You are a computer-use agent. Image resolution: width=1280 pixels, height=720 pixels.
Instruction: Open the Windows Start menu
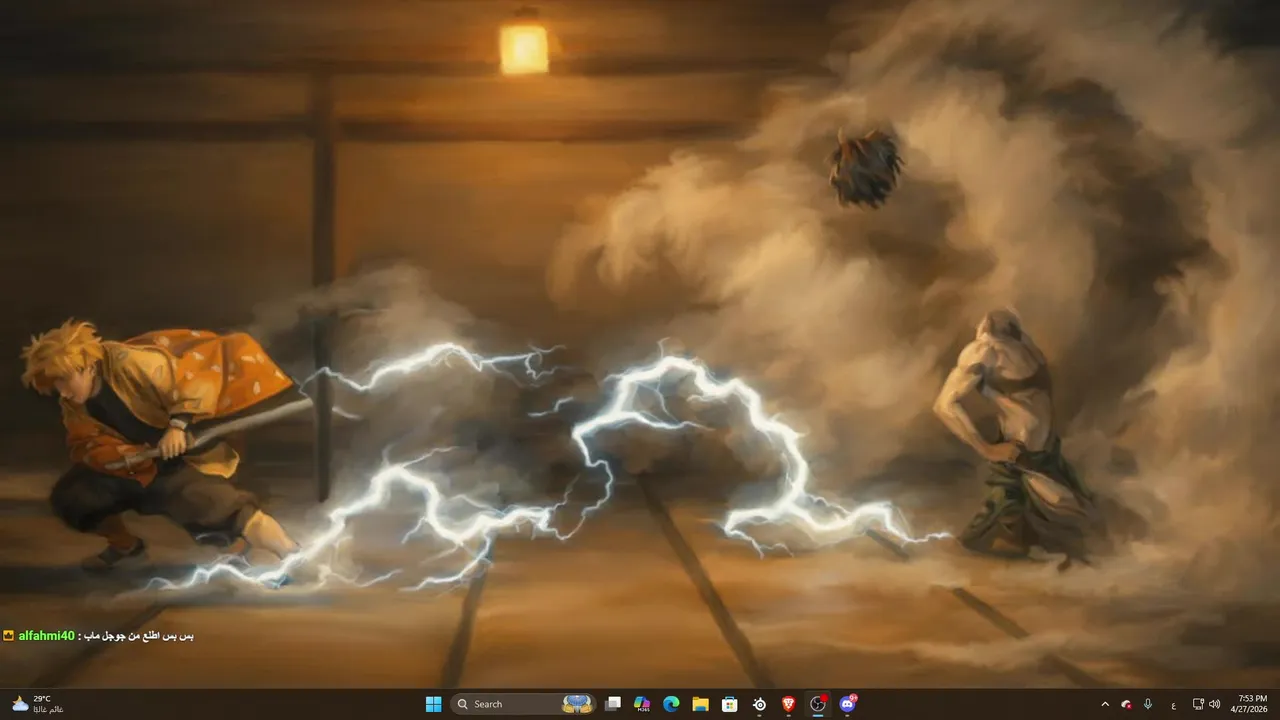click(433, 704)
